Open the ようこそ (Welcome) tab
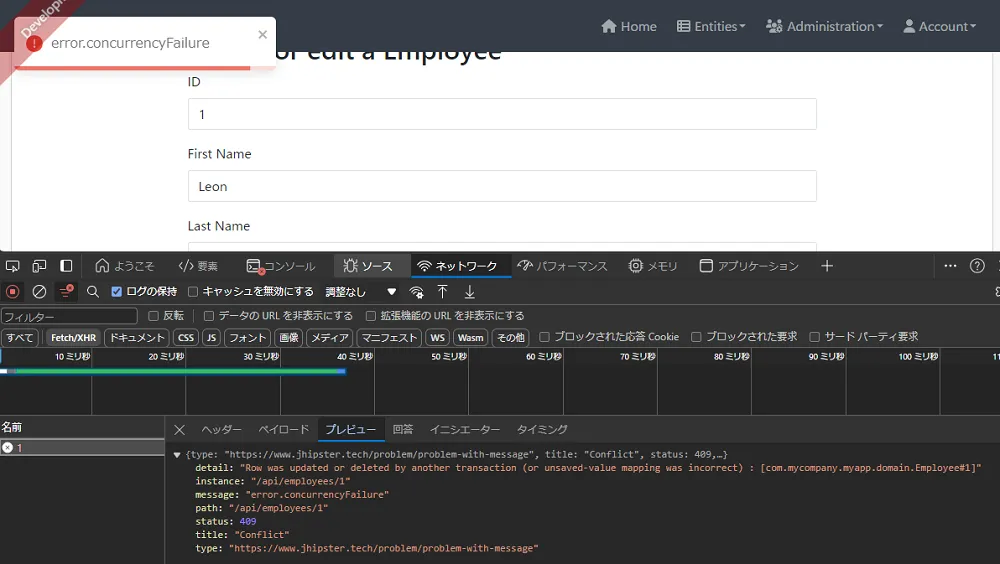Viewport: 1000px width, 564px height. pos(125,266)
